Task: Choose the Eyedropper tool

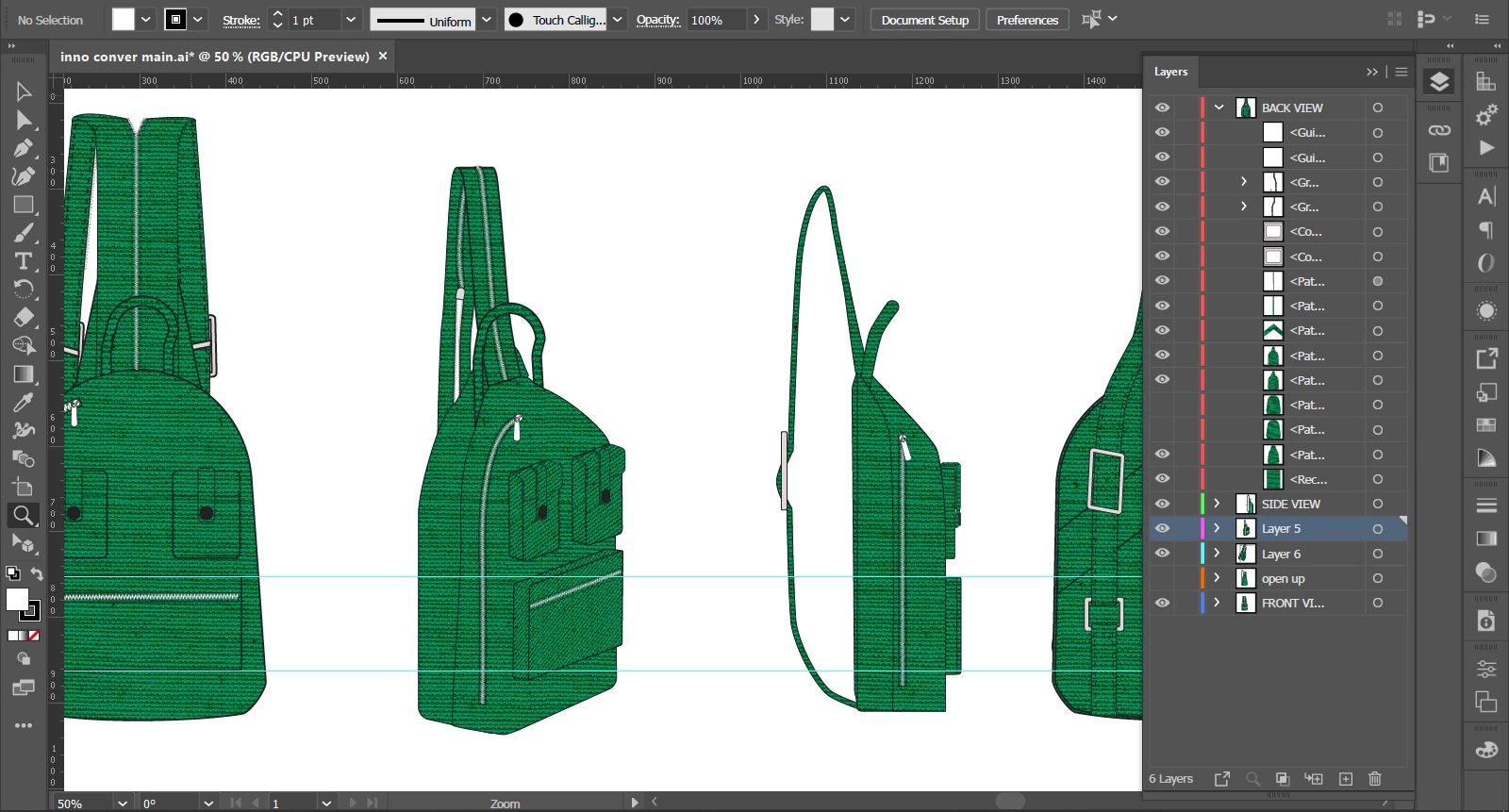Action: pos(24,403)
